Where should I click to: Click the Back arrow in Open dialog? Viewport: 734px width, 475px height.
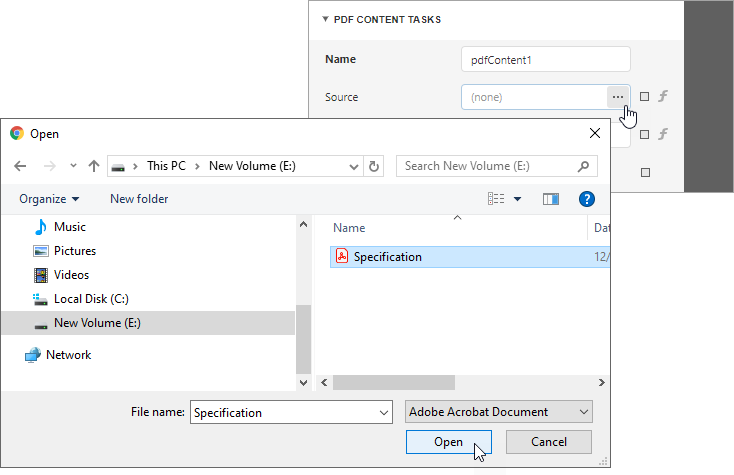(20, 166)
